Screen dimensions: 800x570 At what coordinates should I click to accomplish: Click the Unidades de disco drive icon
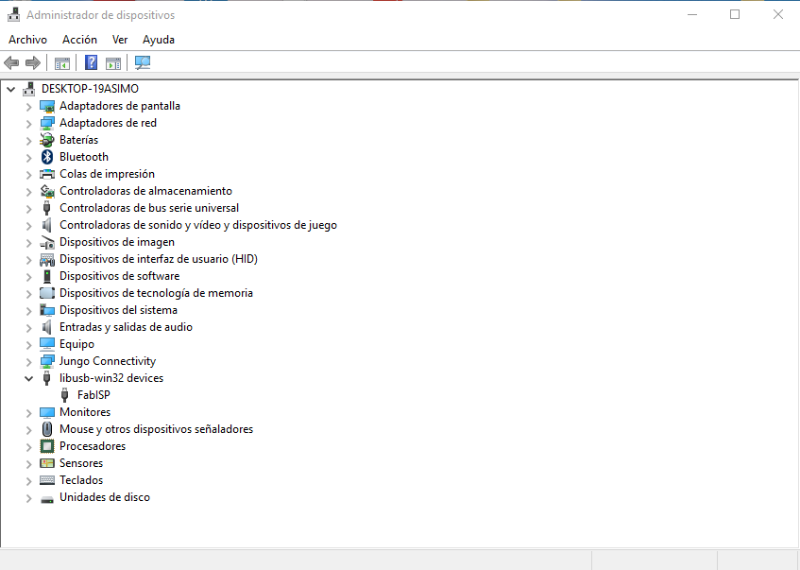(47, 499)
